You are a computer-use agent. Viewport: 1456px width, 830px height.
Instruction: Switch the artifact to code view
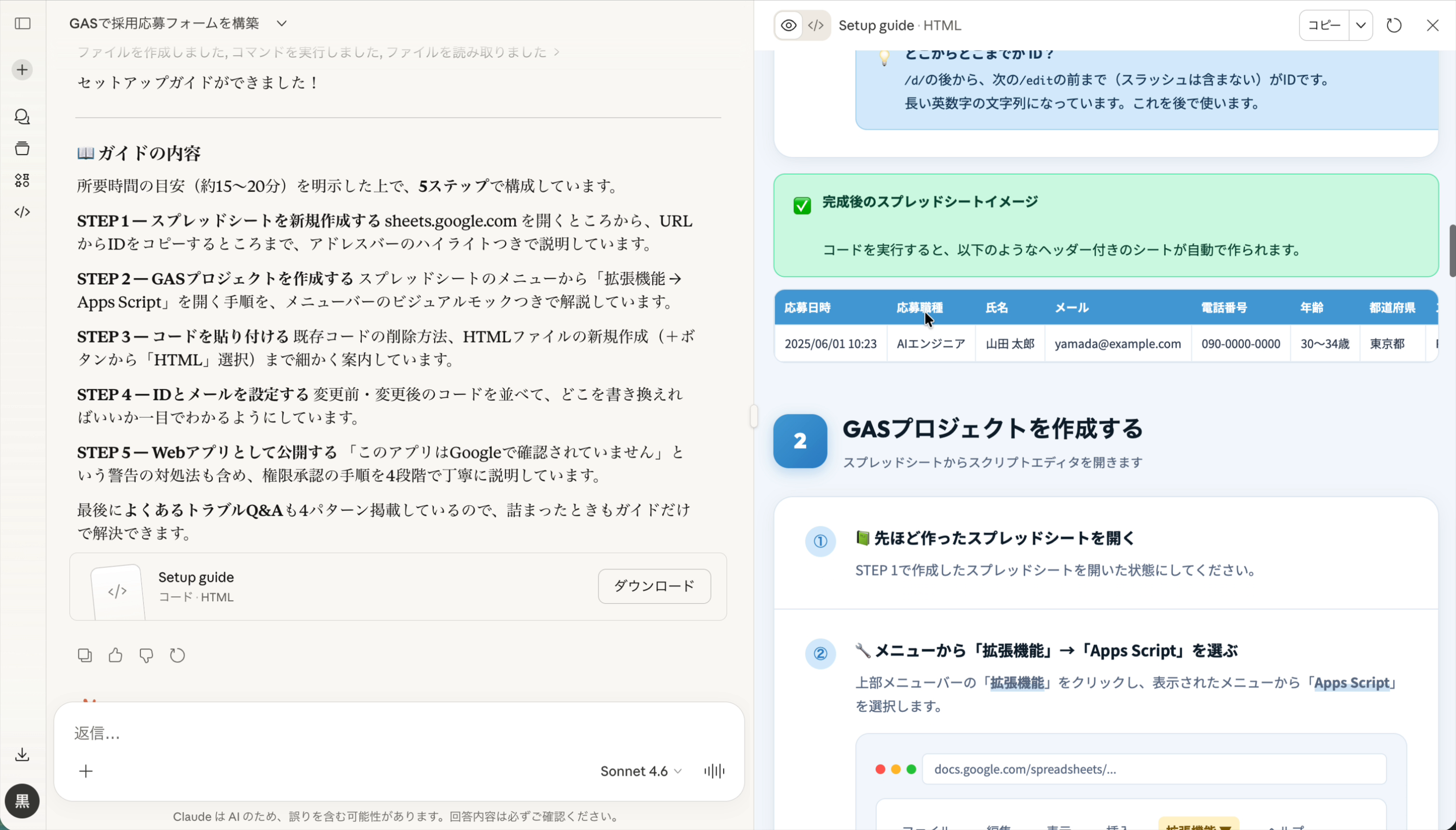tap(815, 25)
